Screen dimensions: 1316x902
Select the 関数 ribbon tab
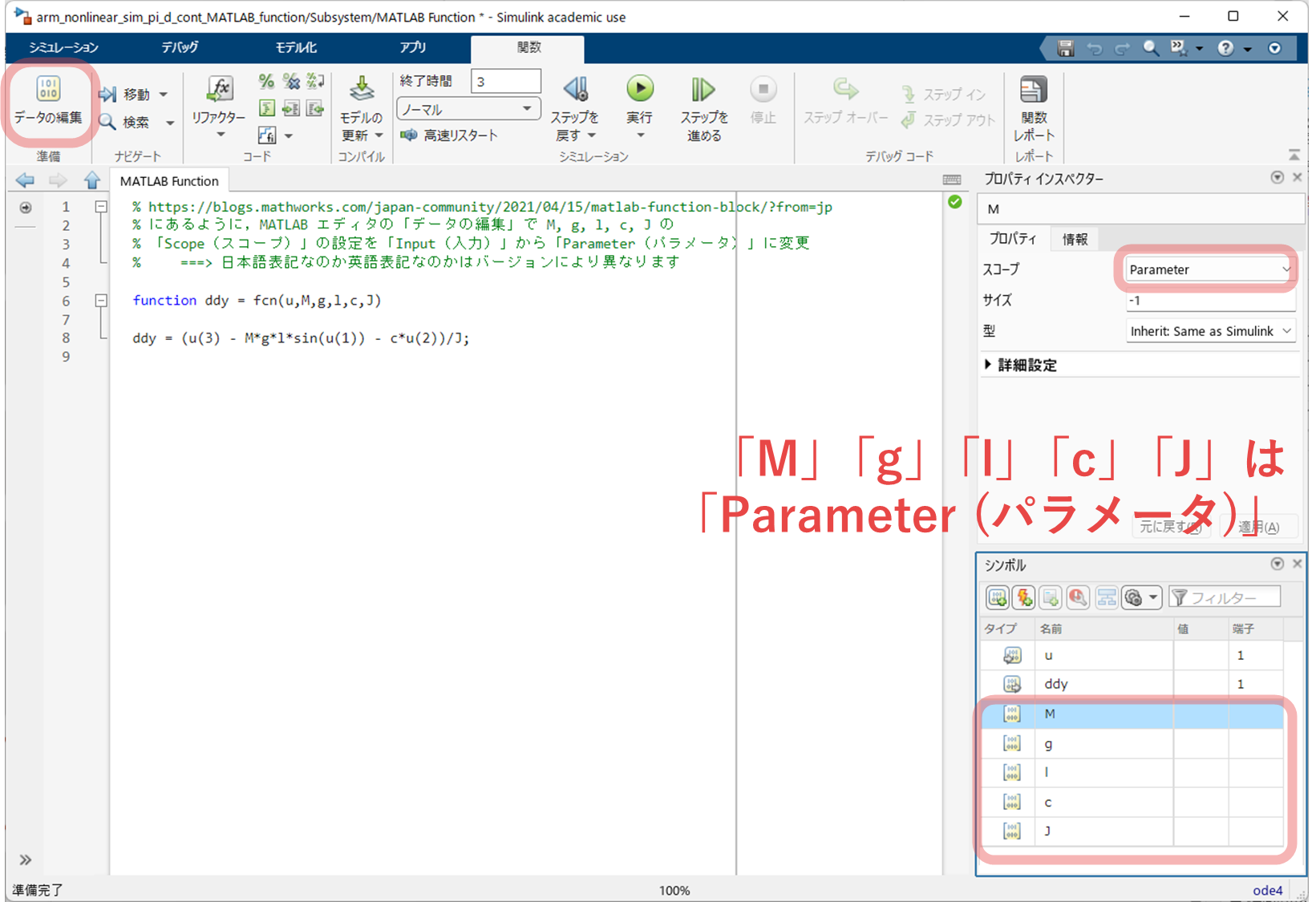[528, 47]
